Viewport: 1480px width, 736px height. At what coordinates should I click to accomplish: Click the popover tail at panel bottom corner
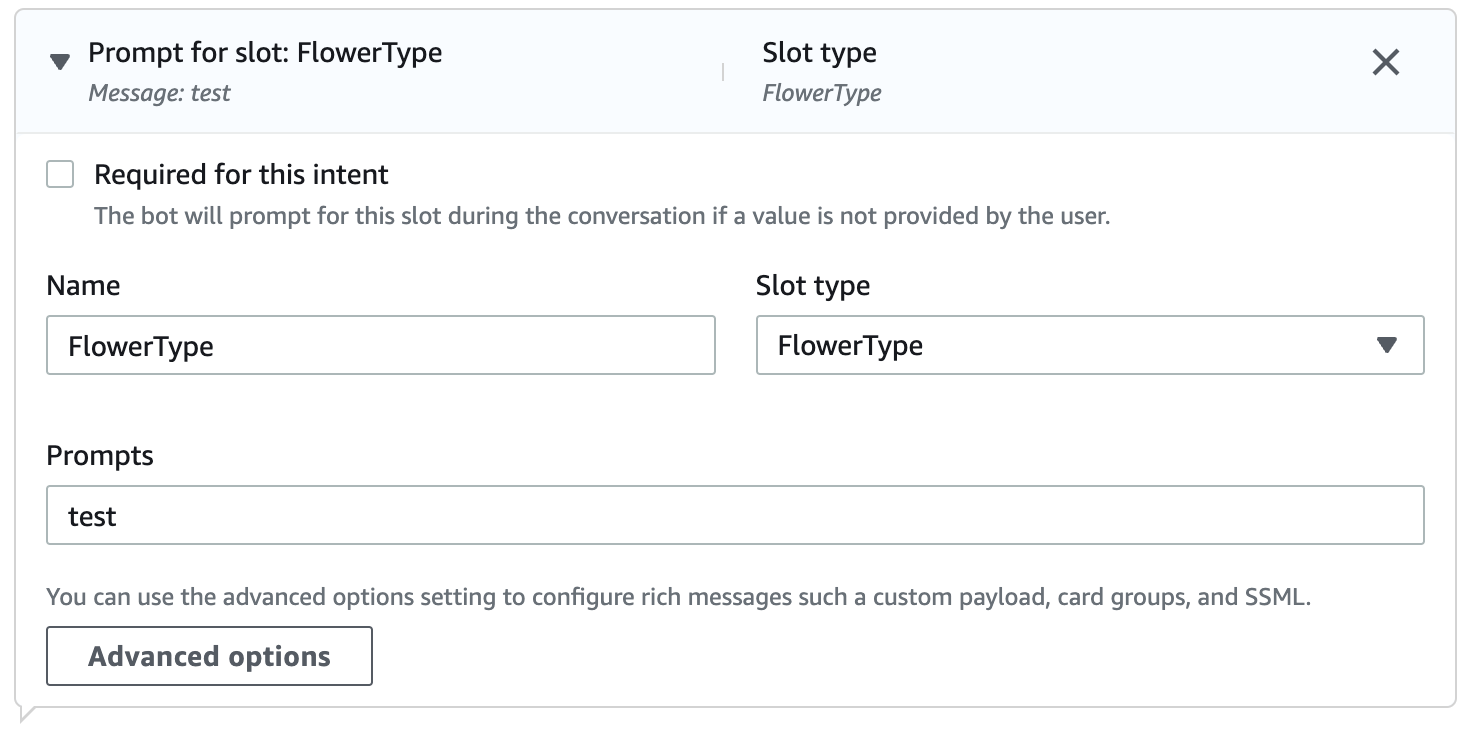click(x=27, y=713)
